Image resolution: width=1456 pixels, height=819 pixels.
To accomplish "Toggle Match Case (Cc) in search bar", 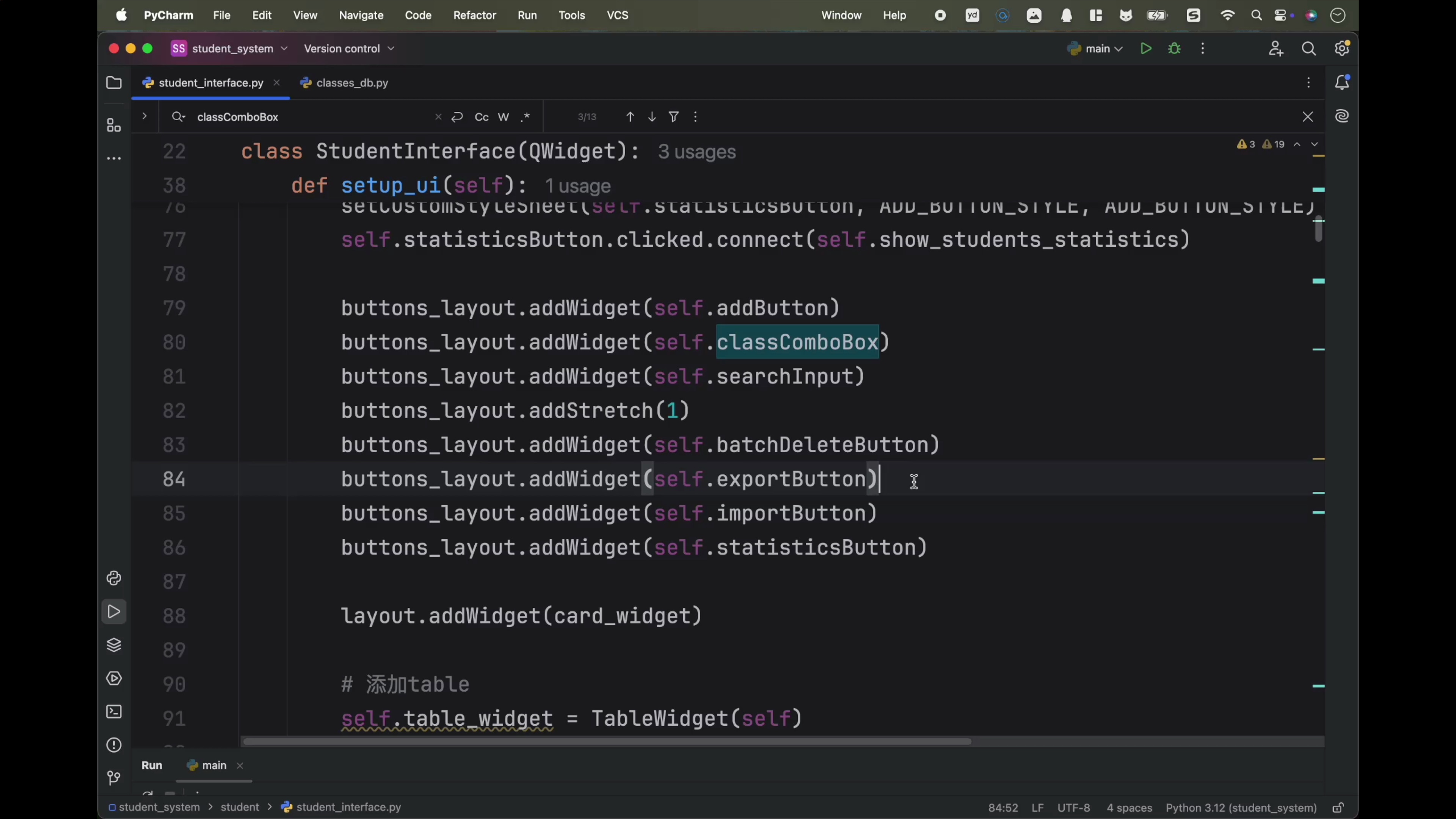I will point(482,117).
